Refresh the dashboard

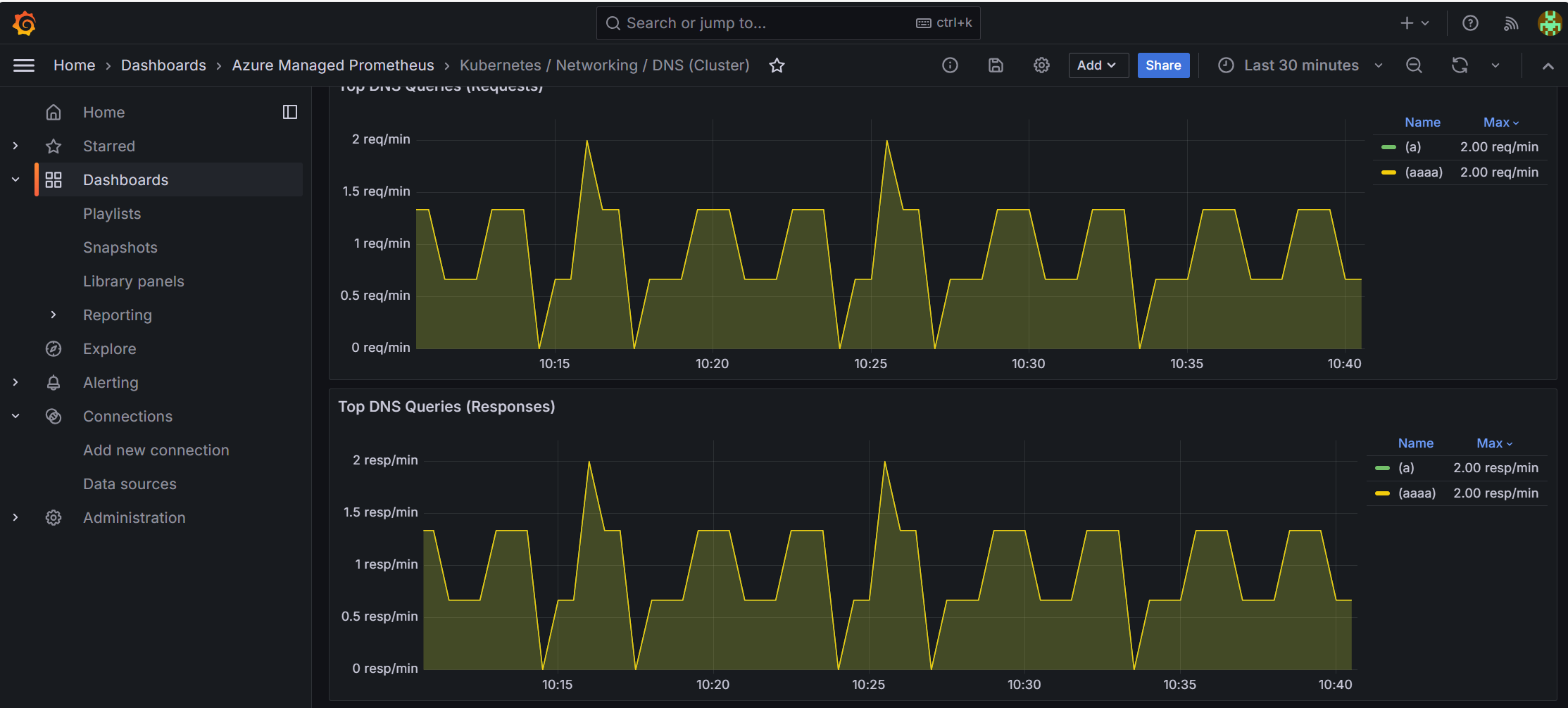point(1460,65)
